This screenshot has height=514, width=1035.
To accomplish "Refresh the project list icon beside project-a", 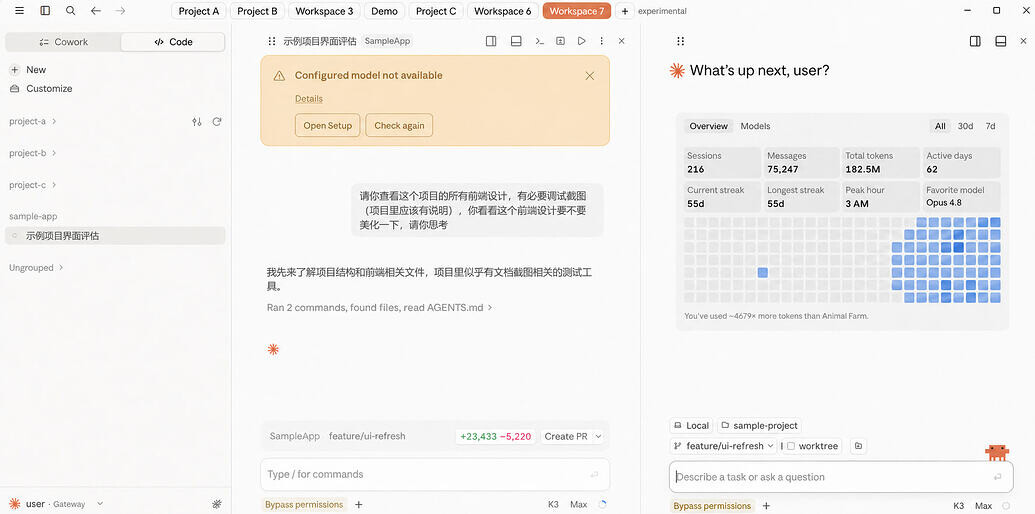I will [217, 121].
